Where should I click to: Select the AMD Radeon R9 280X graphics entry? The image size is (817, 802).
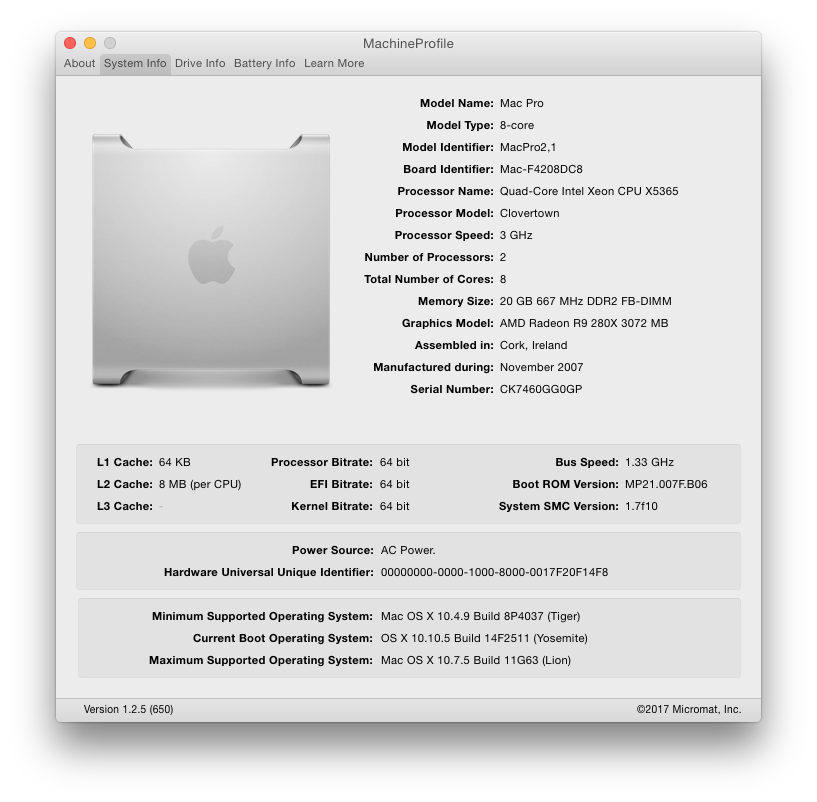coord(583,323)
